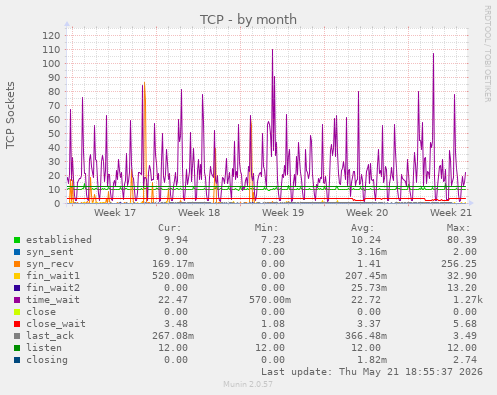
Task: Click the close_wait Min value 1.08
Action: click(273, 324)
